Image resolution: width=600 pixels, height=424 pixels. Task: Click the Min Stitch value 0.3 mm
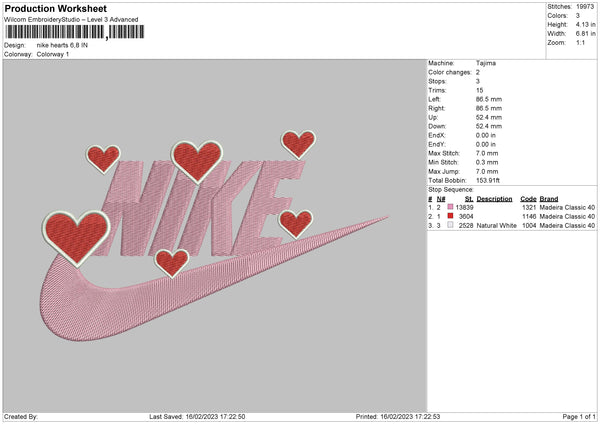pos(487,162)
